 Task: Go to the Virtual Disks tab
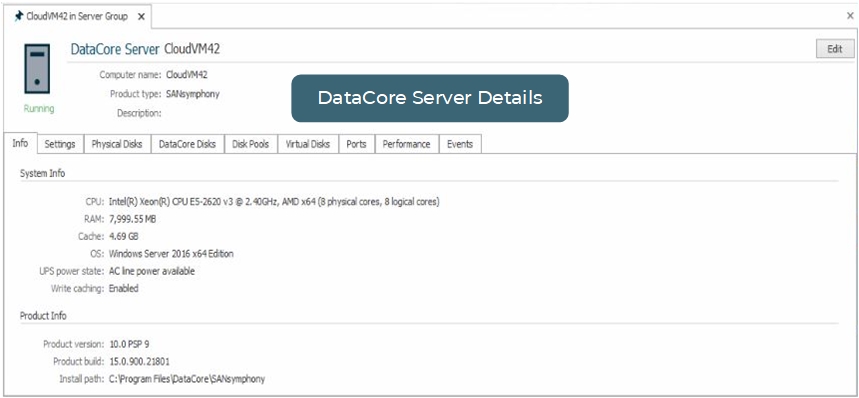pos(308,144)
